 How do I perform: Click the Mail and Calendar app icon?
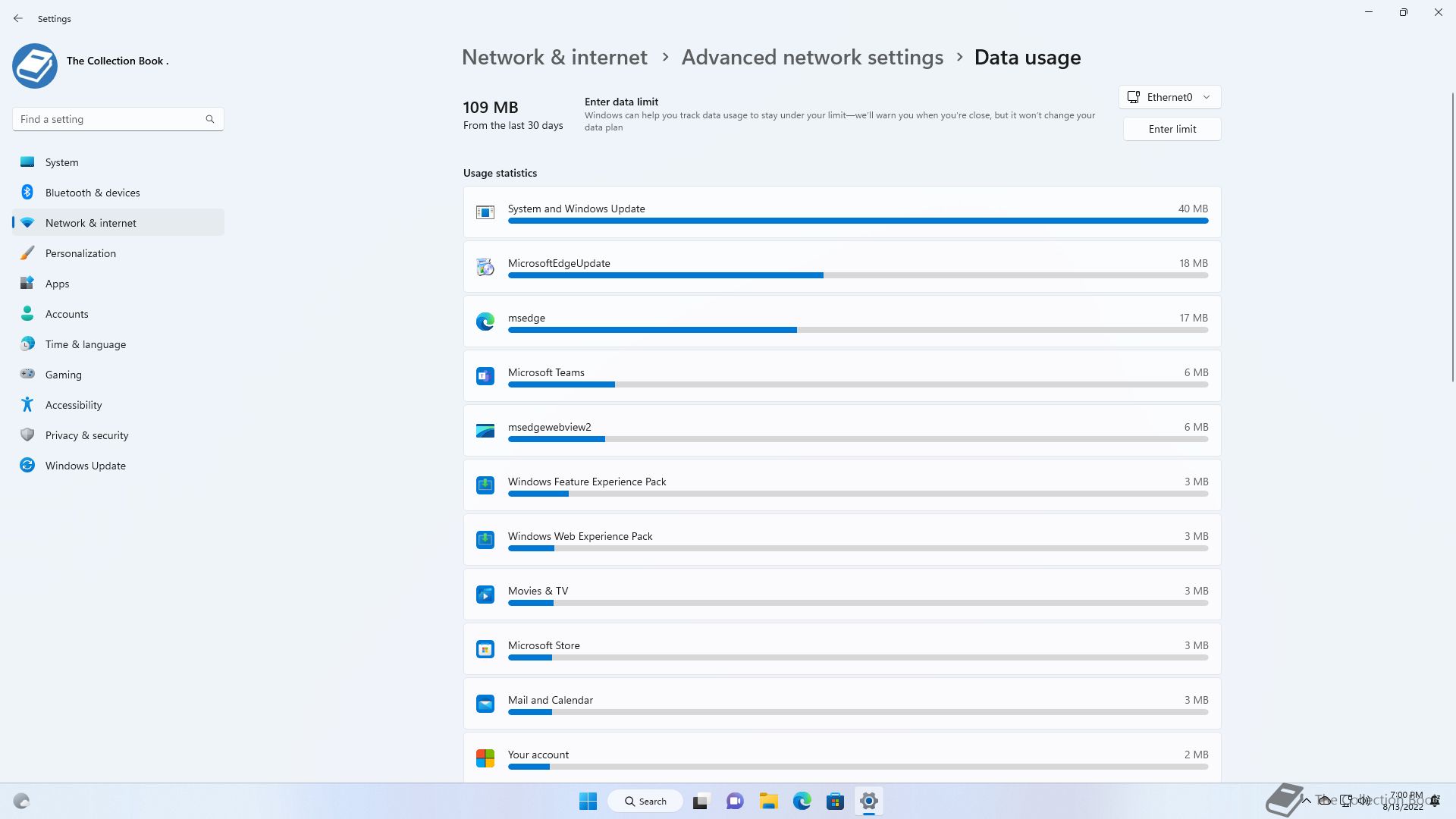[485, 704]
